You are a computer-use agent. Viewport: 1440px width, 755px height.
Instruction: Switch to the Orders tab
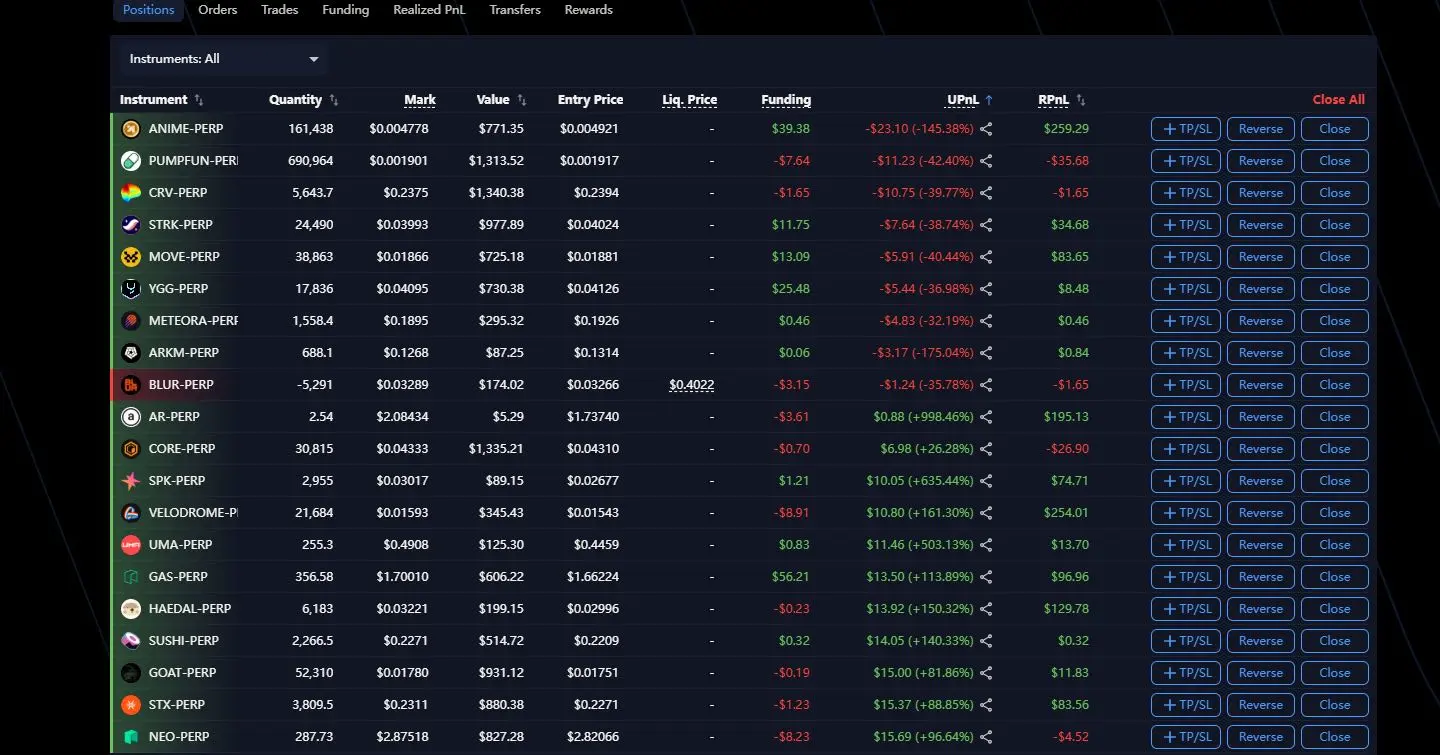[218, 10]
